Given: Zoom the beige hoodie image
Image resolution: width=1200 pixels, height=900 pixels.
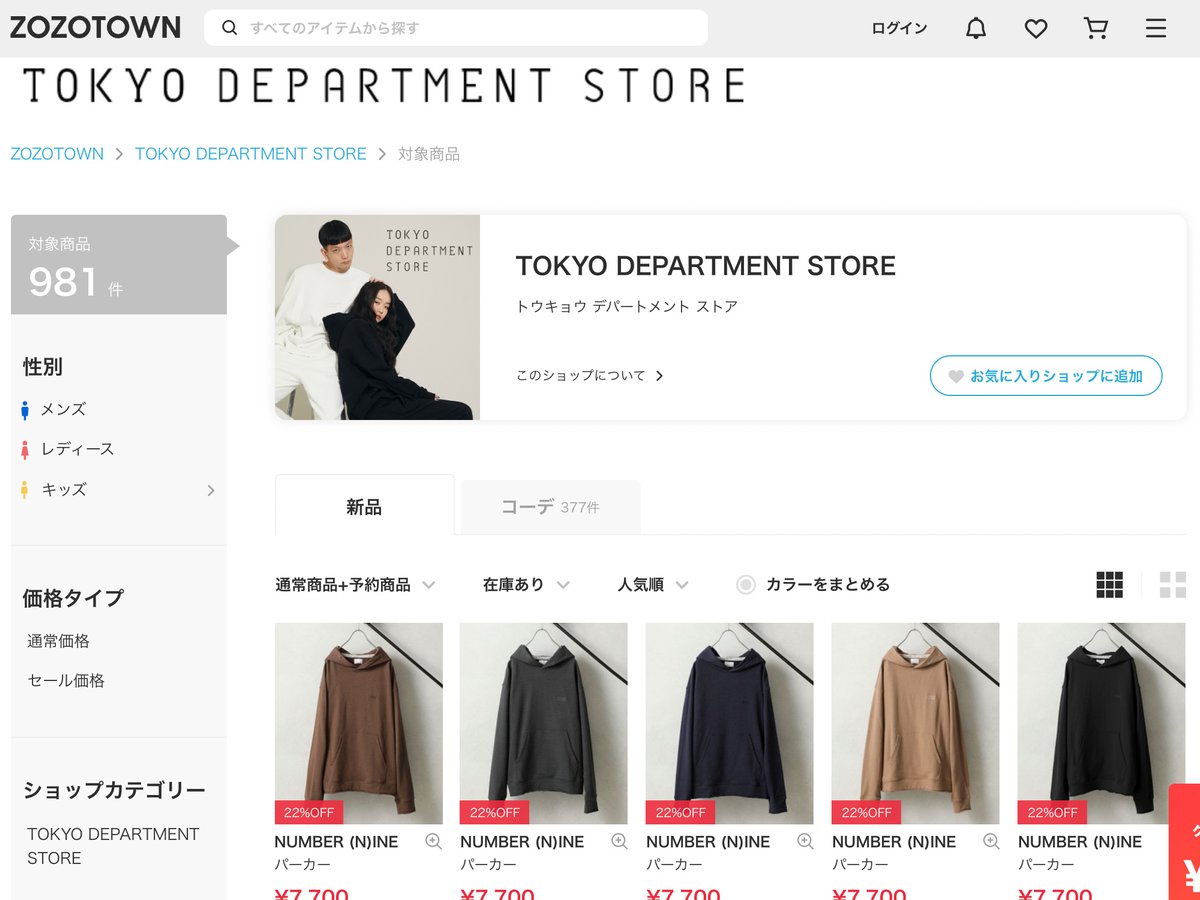Looking at the screenshot, I should [x=991, y=842].
